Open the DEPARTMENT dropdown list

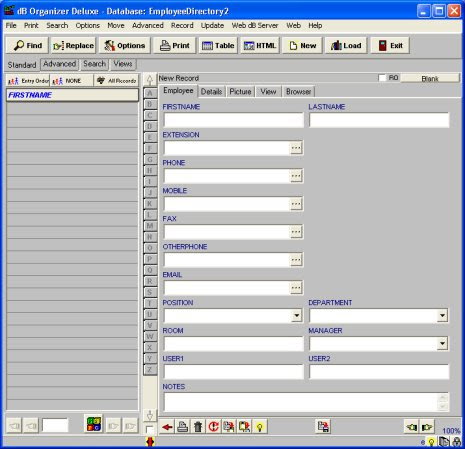[442, 315]
